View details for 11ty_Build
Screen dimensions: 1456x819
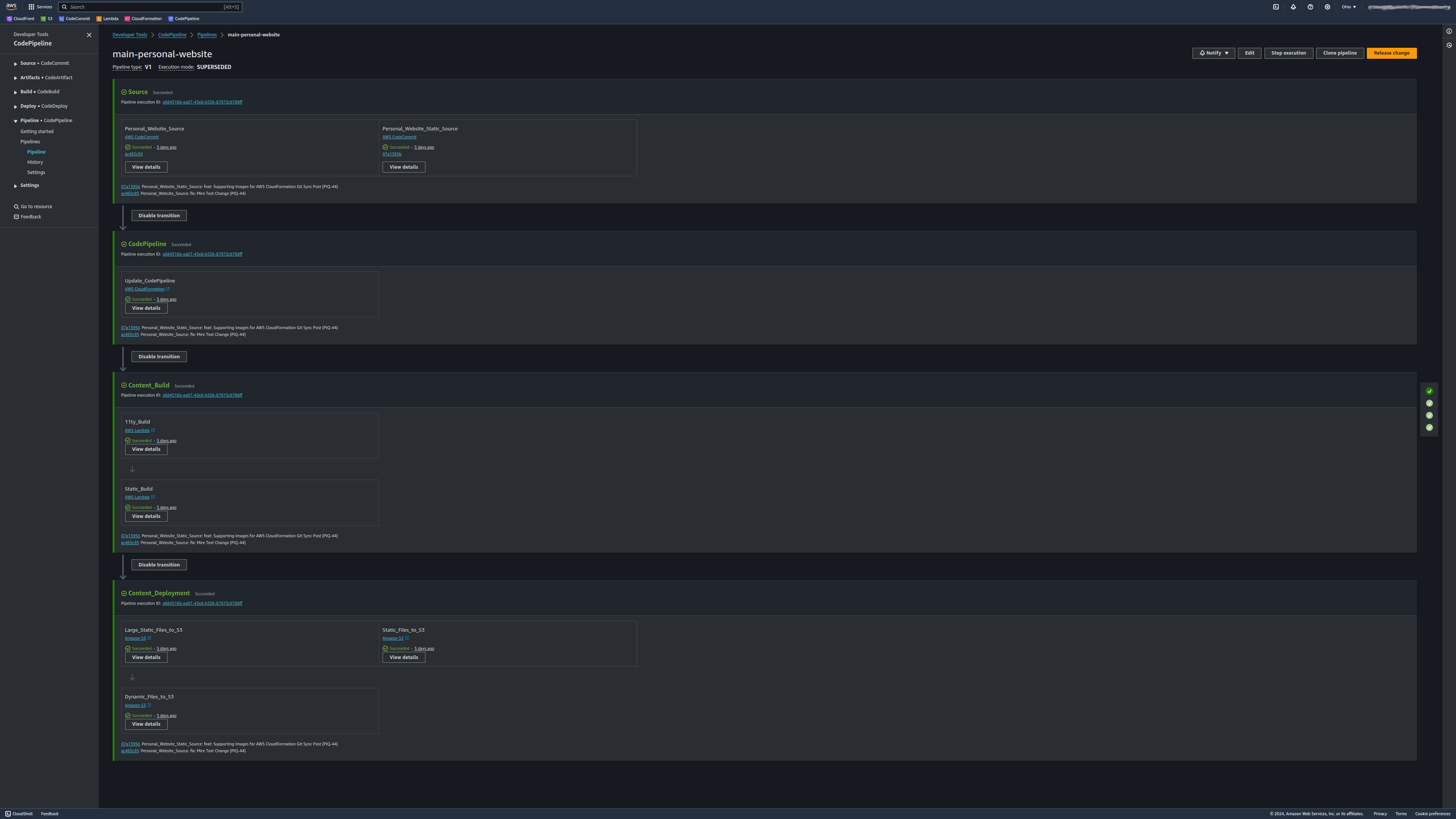click(x=146, y=449)
